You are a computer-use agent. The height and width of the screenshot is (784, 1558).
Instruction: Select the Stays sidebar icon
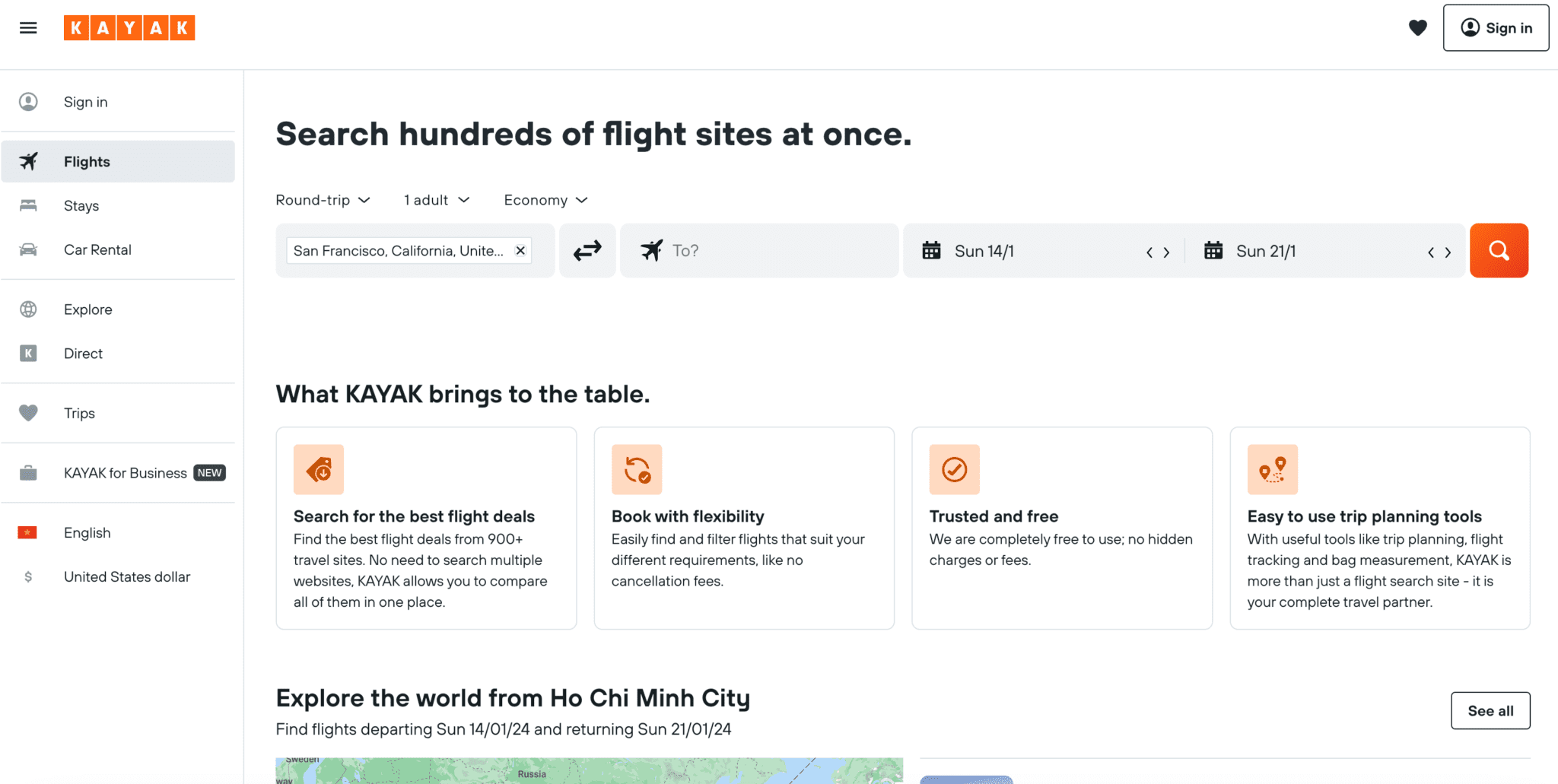[28, 205]
